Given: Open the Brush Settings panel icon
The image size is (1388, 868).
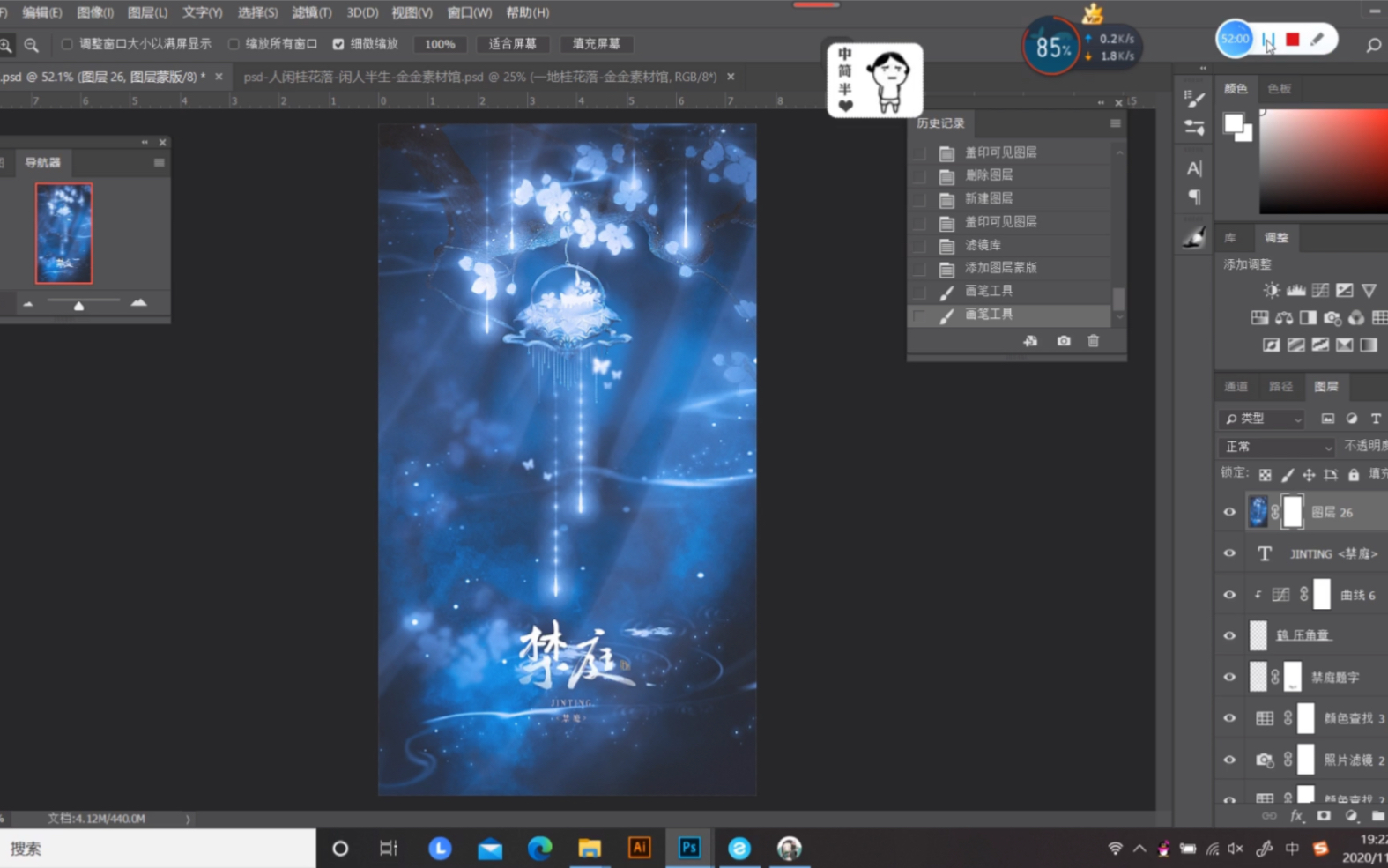Looking at the screenshot, I should click(x=1194, y=99).
